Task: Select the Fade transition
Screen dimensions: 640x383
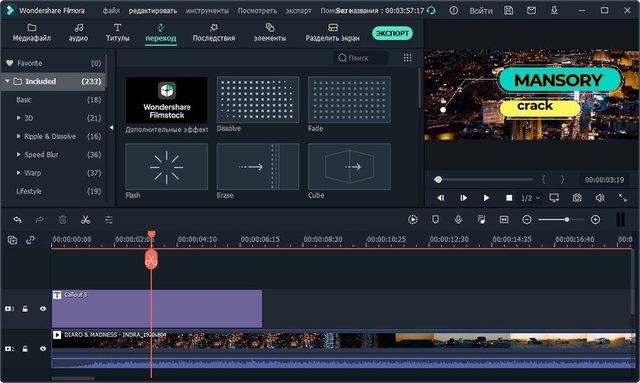Action: [349, 100]
